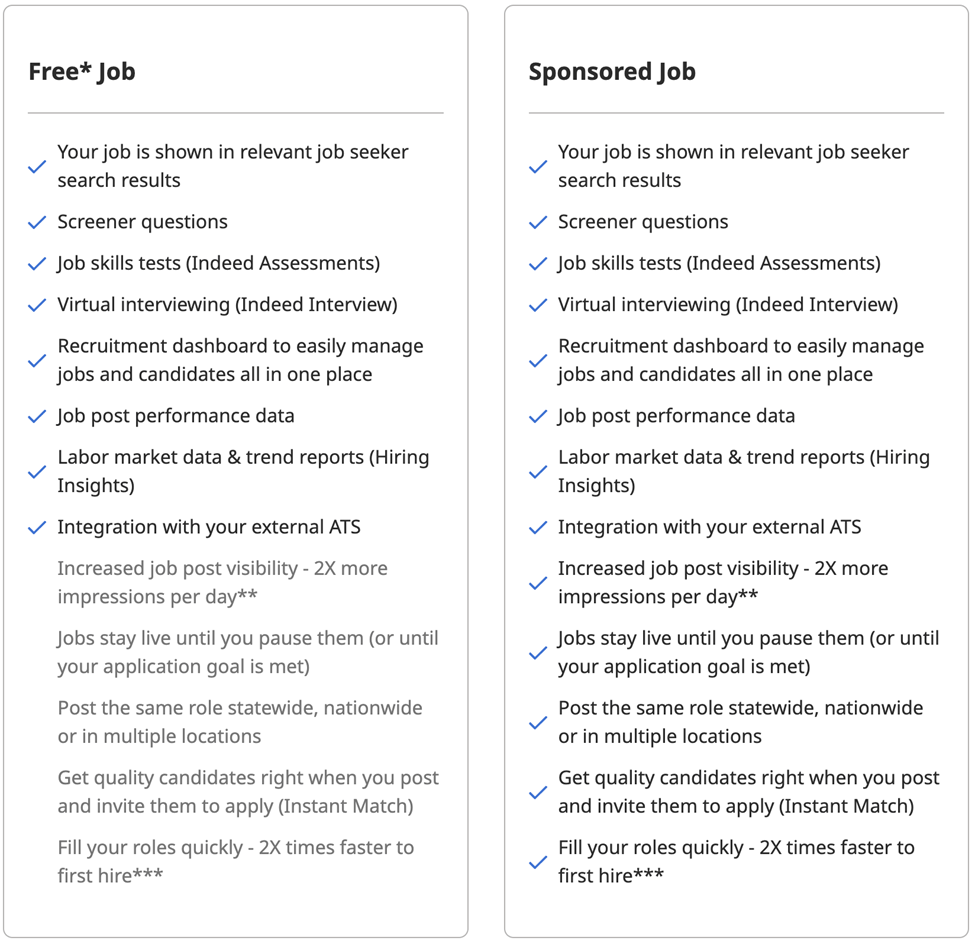Select the greyed-out Instant Match feature in Free Job
The width and height of the screenshot is (975, 944).
click(x=248, y=792)
